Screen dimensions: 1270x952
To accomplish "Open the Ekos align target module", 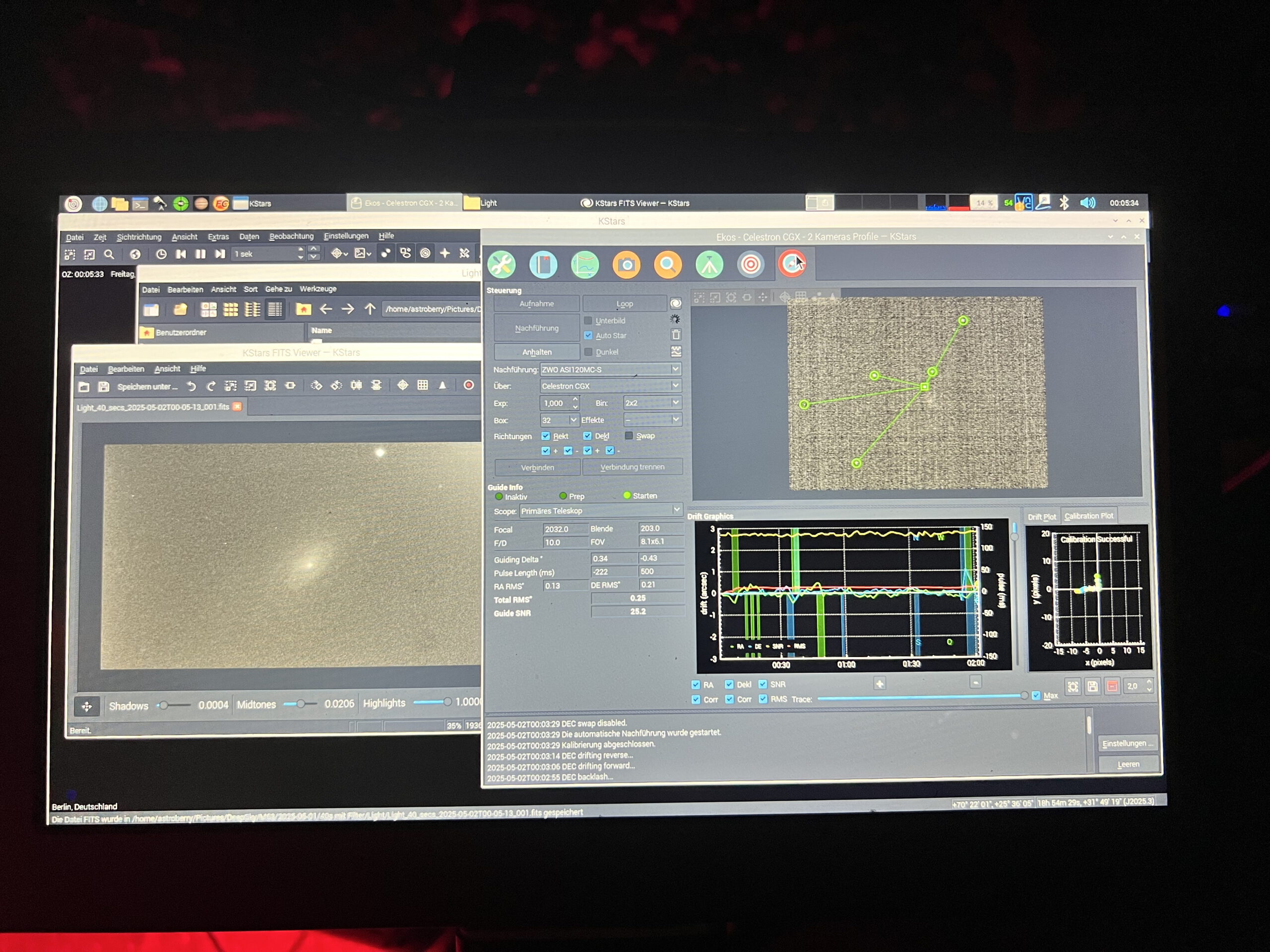I will 751,265.
